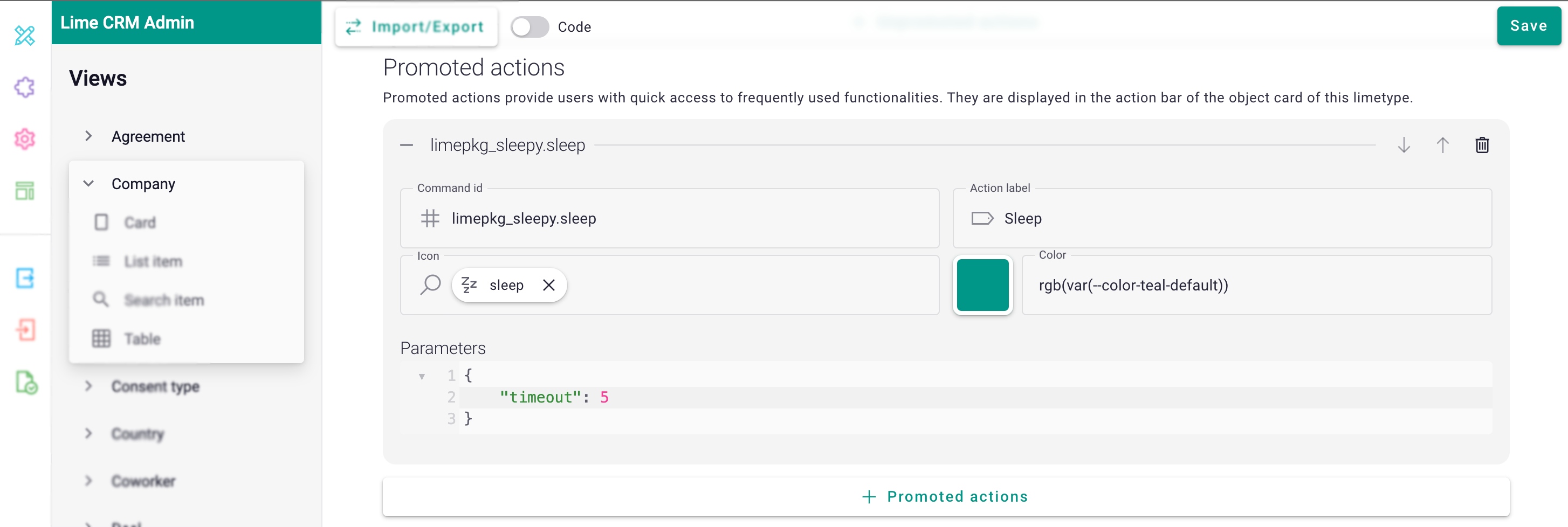Select the Card item under Company
Viewport: 1568px width, 527px height.
coord(140,222)
